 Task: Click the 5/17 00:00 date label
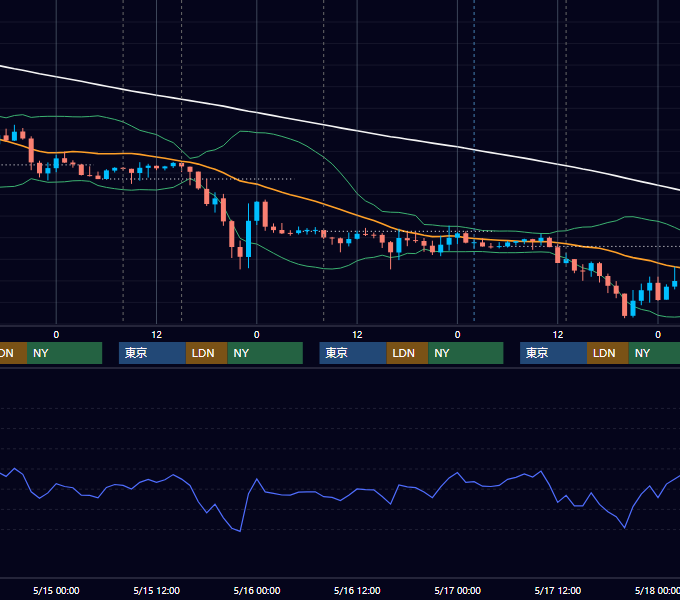pyautogui.click(x=458, y=590)
